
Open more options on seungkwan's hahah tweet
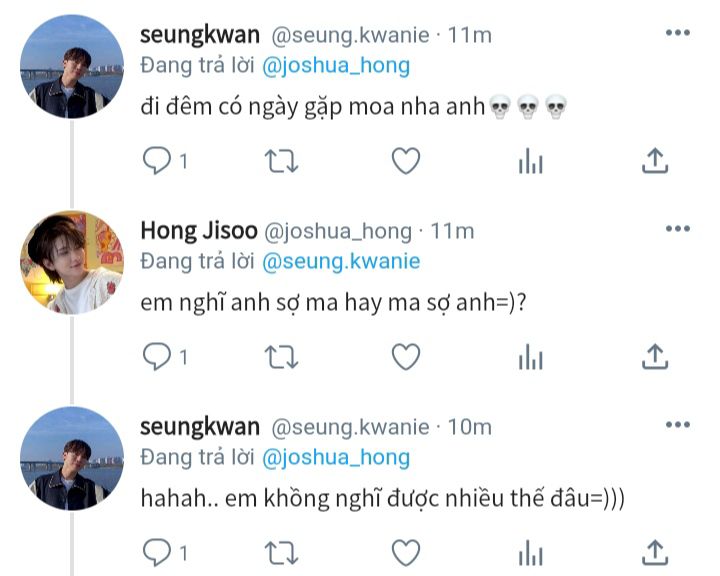point(678,425)
